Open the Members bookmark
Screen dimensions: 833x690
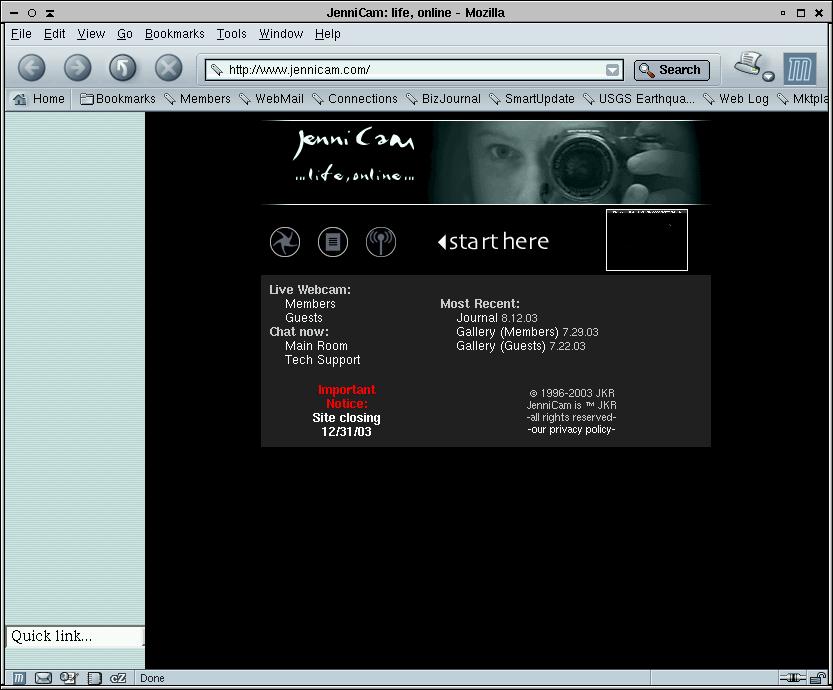(198, 99)
